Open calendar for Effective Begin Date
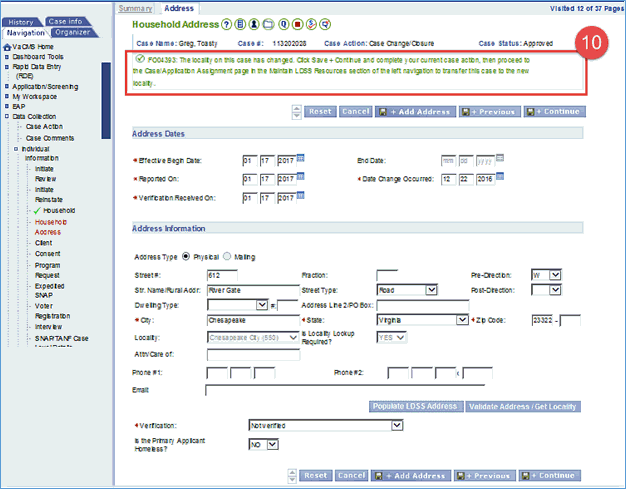 (301, 158)
